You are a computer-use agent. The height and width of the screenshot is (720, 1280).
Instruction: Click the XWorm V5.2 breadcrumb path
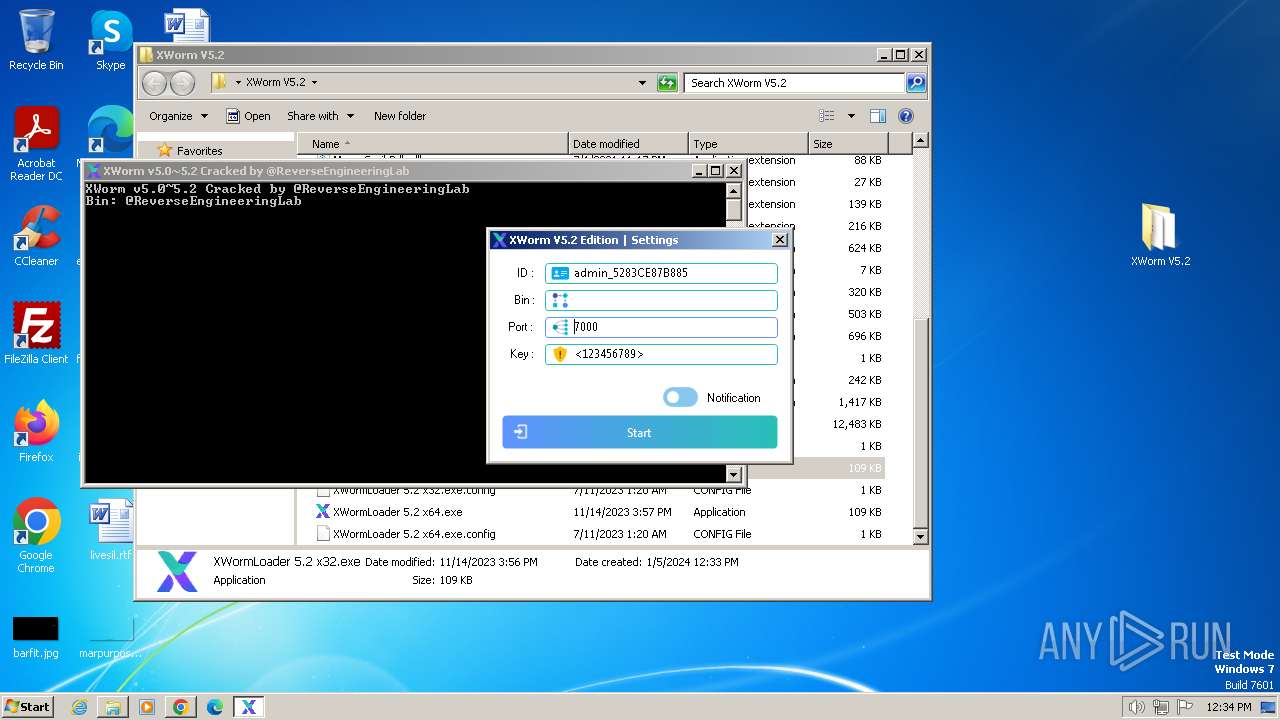(276, 83)
